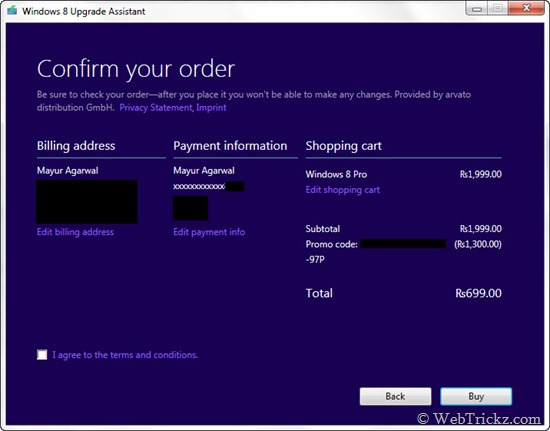Click the masked card number text

click(199, 187)
